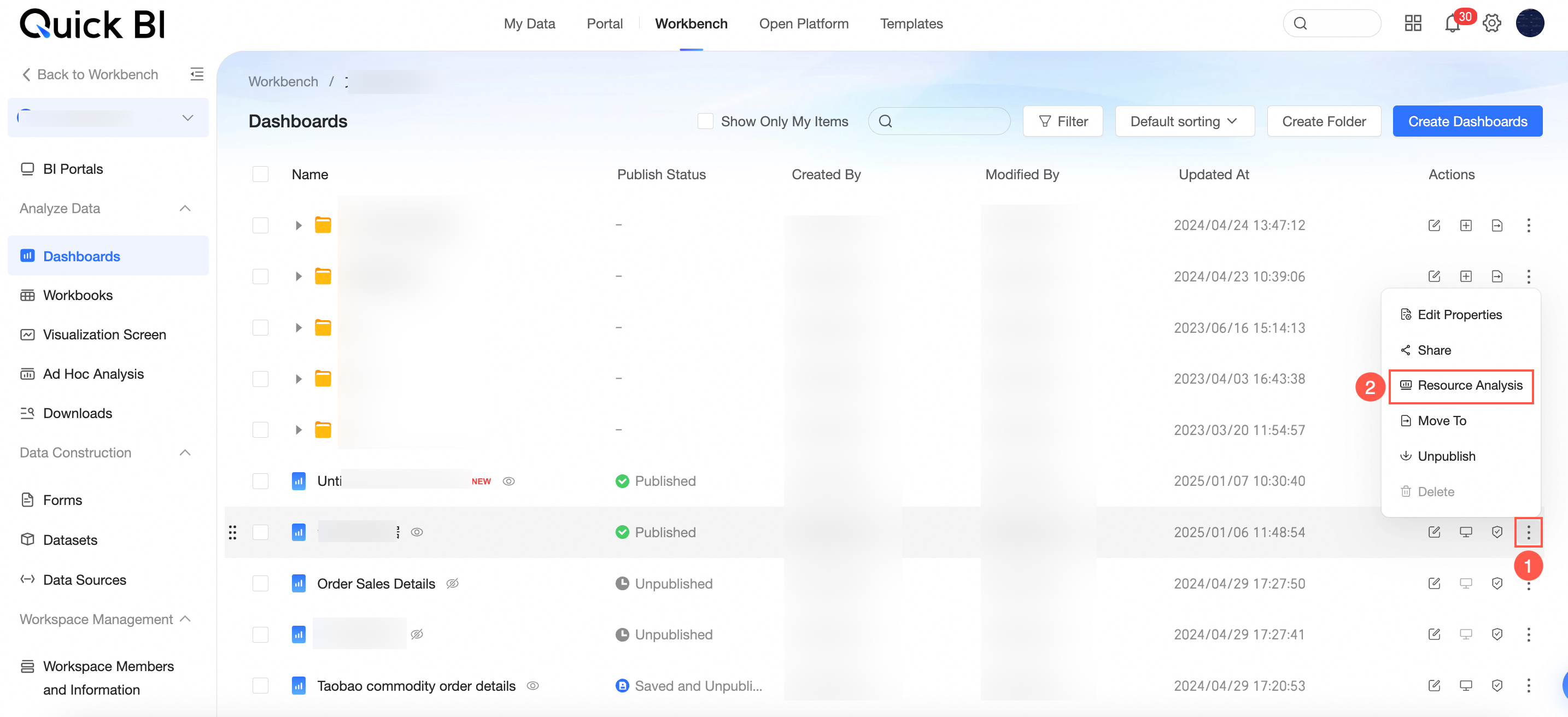Click the Create Dashboards button
The height and width of the screenshot is (717, 1568).
coord(1467,121)
